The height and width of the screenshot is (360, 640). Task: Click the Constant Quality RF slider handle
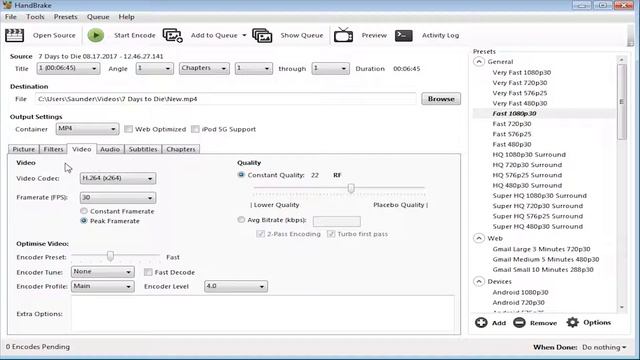[x=351, y=188]
